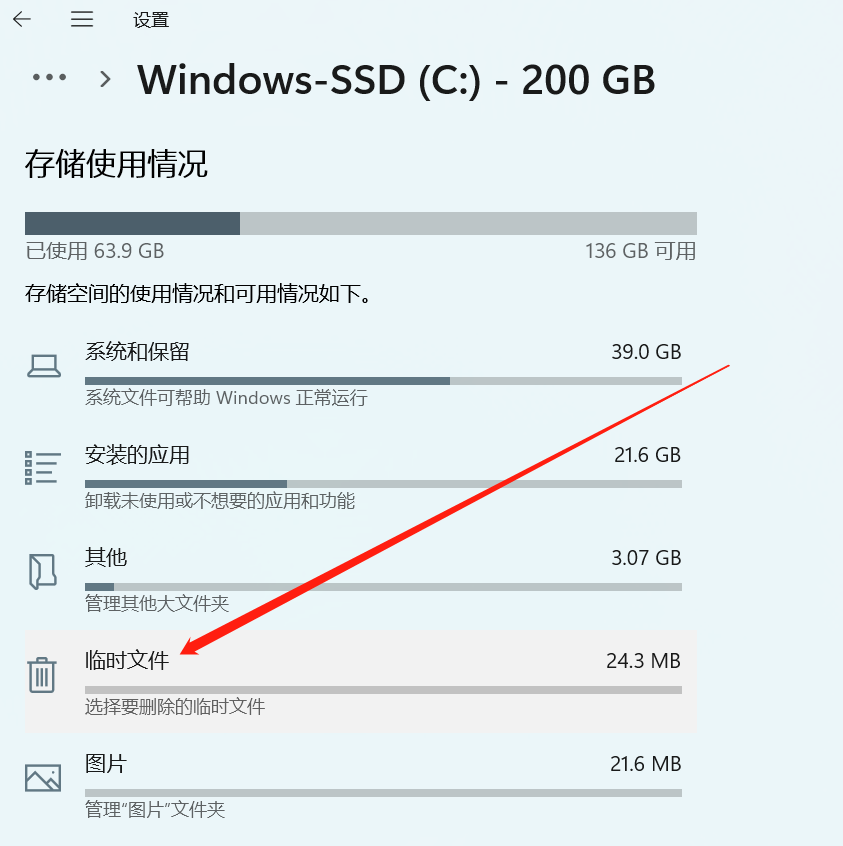Image resolution: width=843 pixels, height=846 pixels.
Task: Click 卸载未使用或不想要的应用和功能 description
Action: pos(220,501)
